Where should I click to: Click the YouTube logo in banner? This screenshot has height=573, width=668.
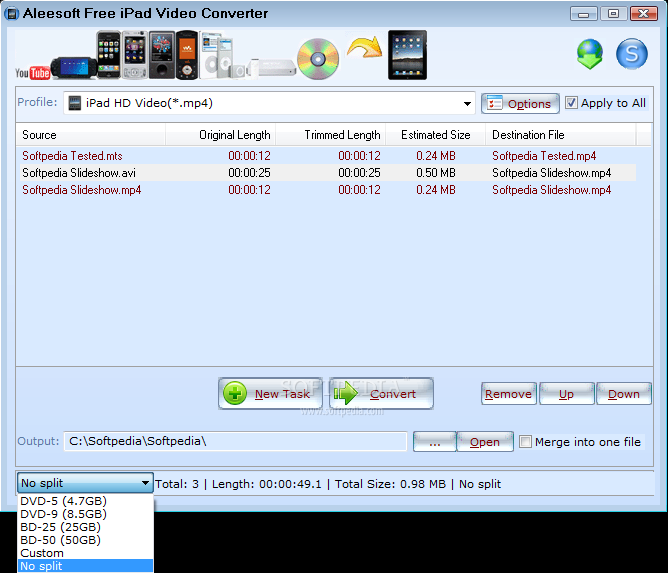point(33,73)
